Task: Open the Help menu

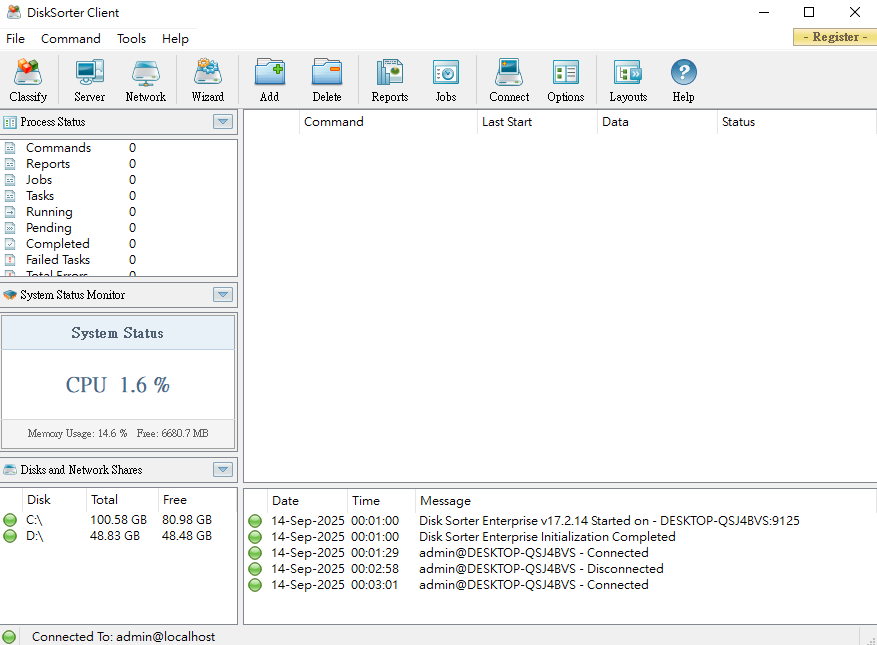Action: pos(175,39)
